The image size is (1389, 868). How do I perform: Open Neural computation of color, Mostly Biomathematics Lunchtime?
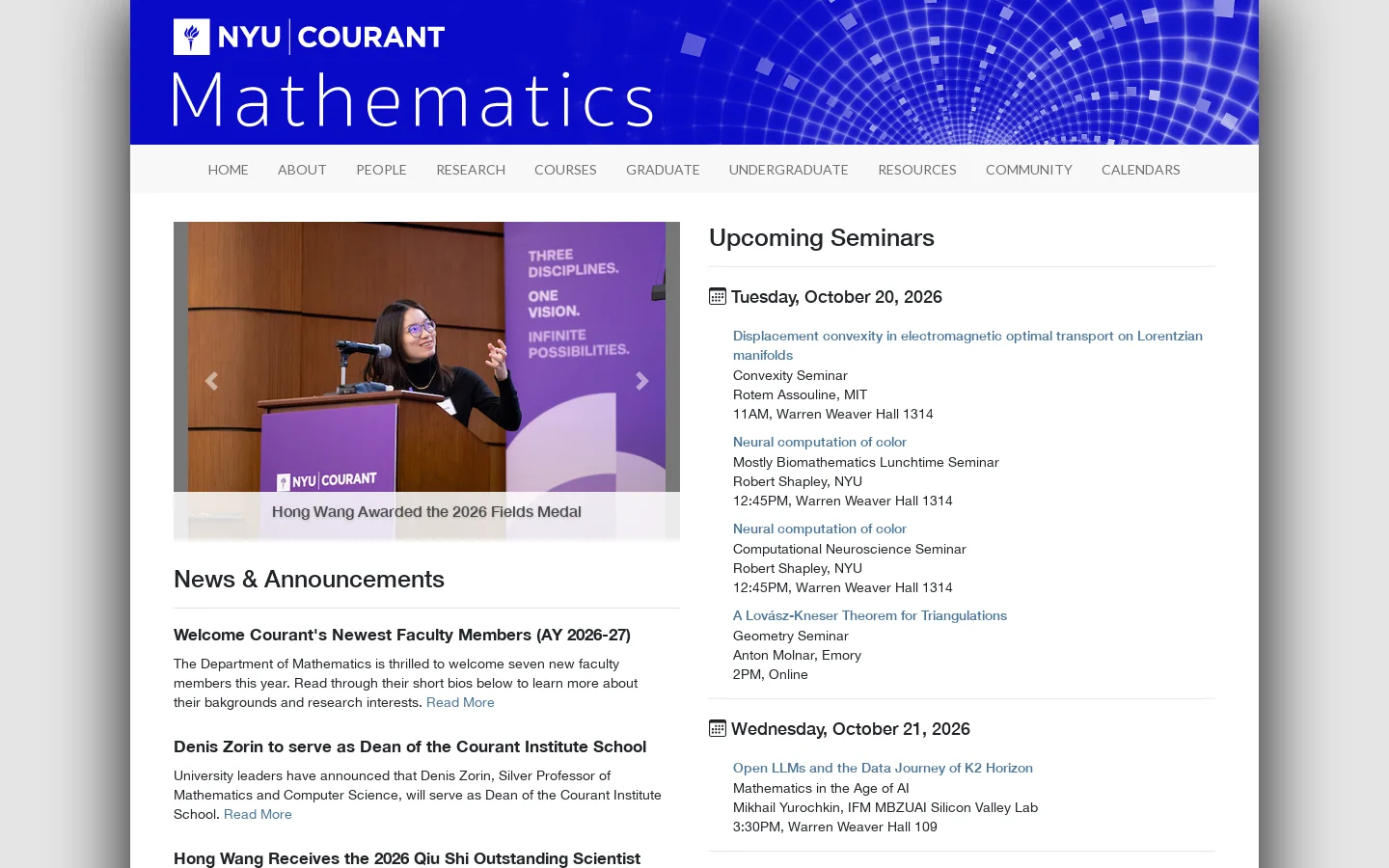(x=820, y=442)
